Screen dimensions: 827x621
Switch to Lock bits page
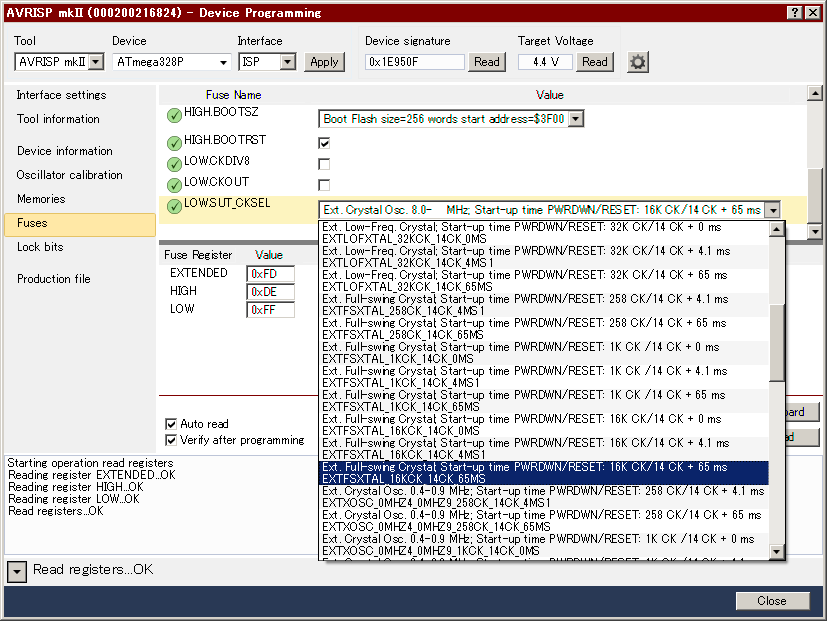[x=40, y=247]
